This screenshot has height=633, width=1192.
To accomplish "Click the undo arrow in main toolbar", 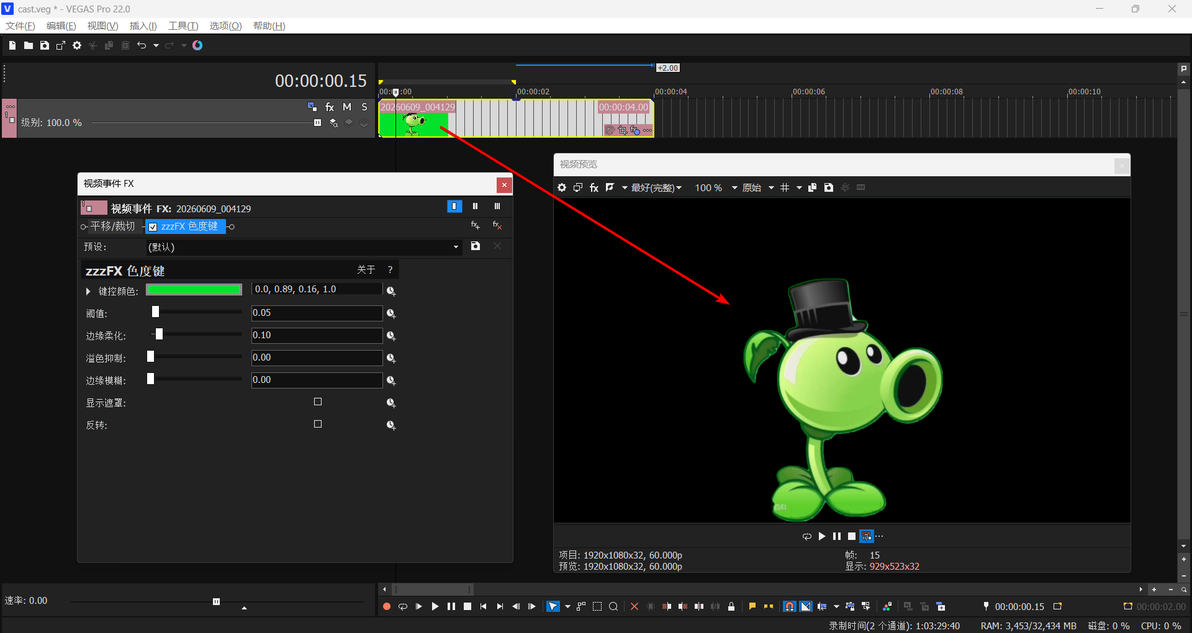I will 141,46.
